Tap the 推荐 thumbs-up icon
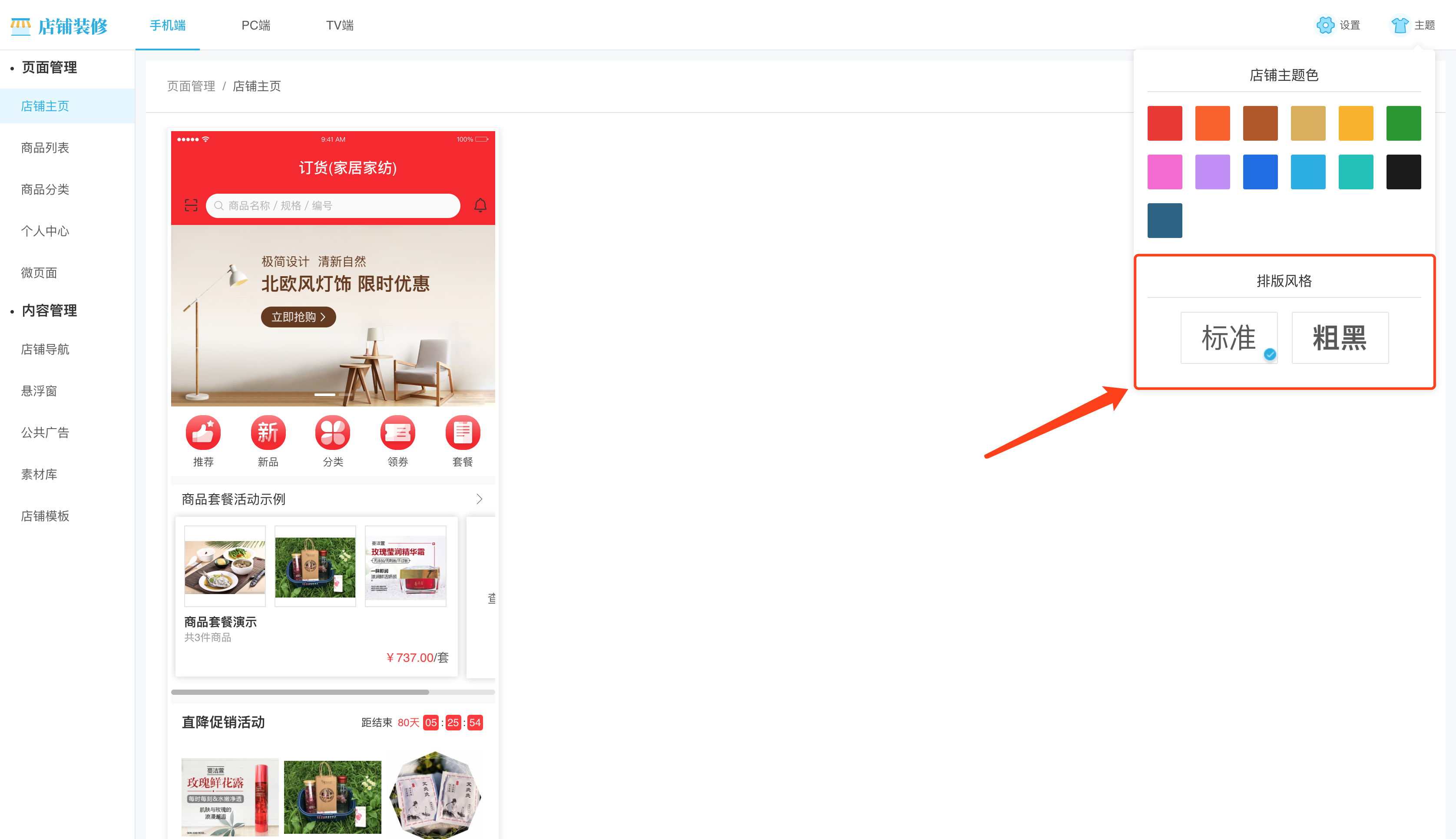1456x839 pixels. [x=203, y=432]
